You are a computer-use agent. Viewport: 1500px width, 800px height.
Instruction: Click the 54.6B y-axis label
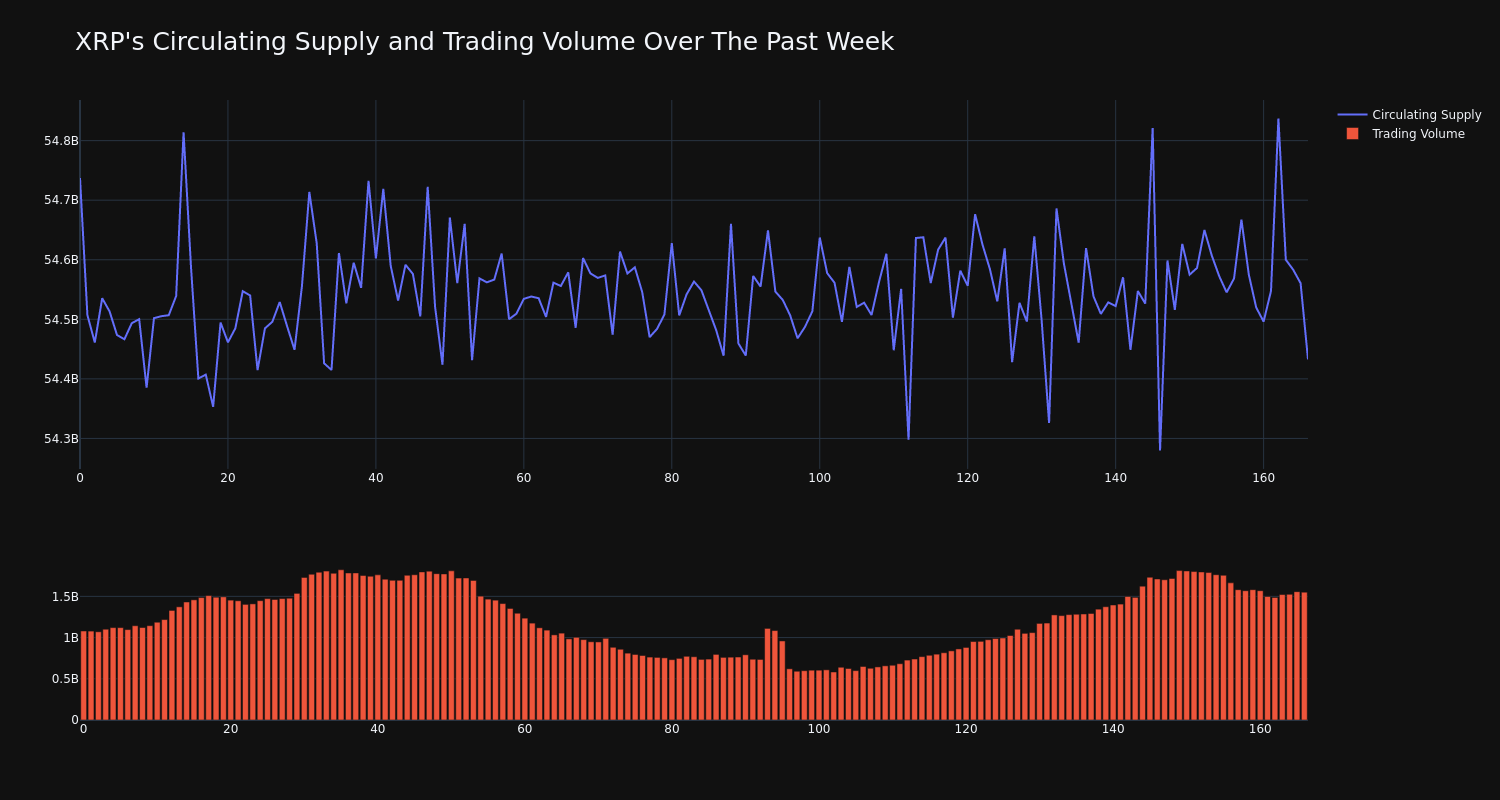coord(61,260)
